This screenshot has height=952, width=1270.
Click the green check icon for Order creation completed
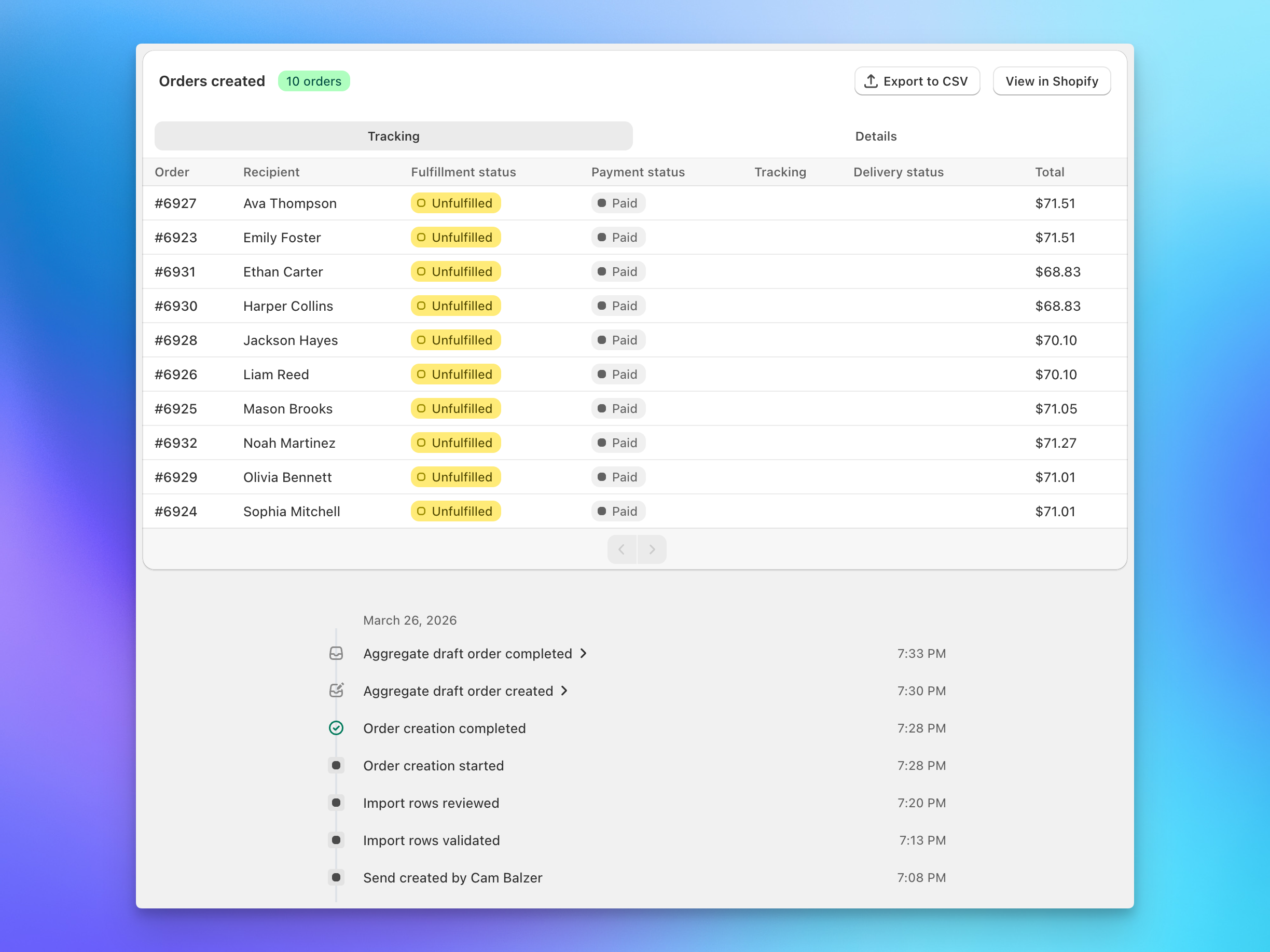pos(336,728)
